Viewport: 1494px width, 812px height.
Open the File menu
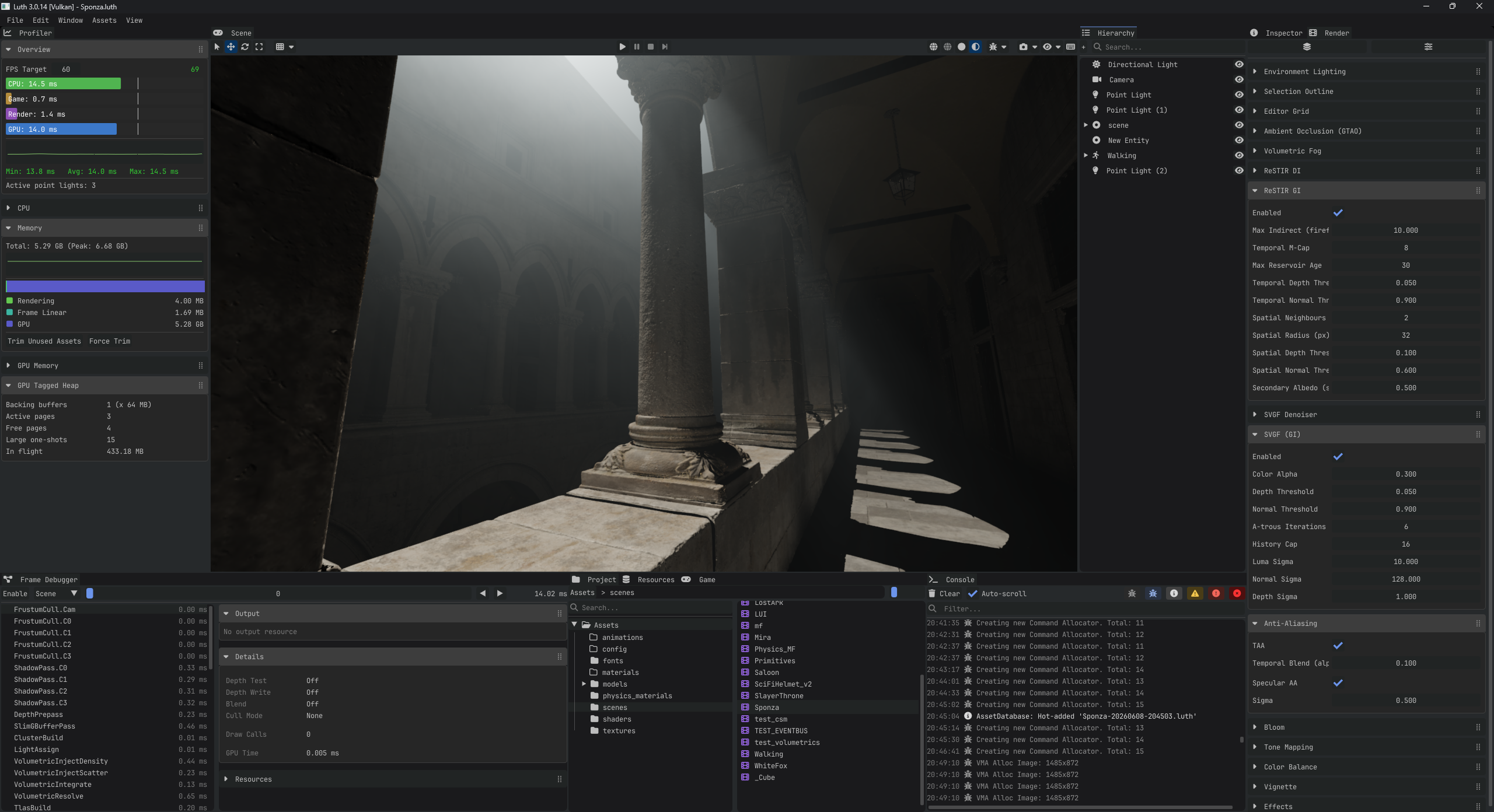tap(15, 20)
